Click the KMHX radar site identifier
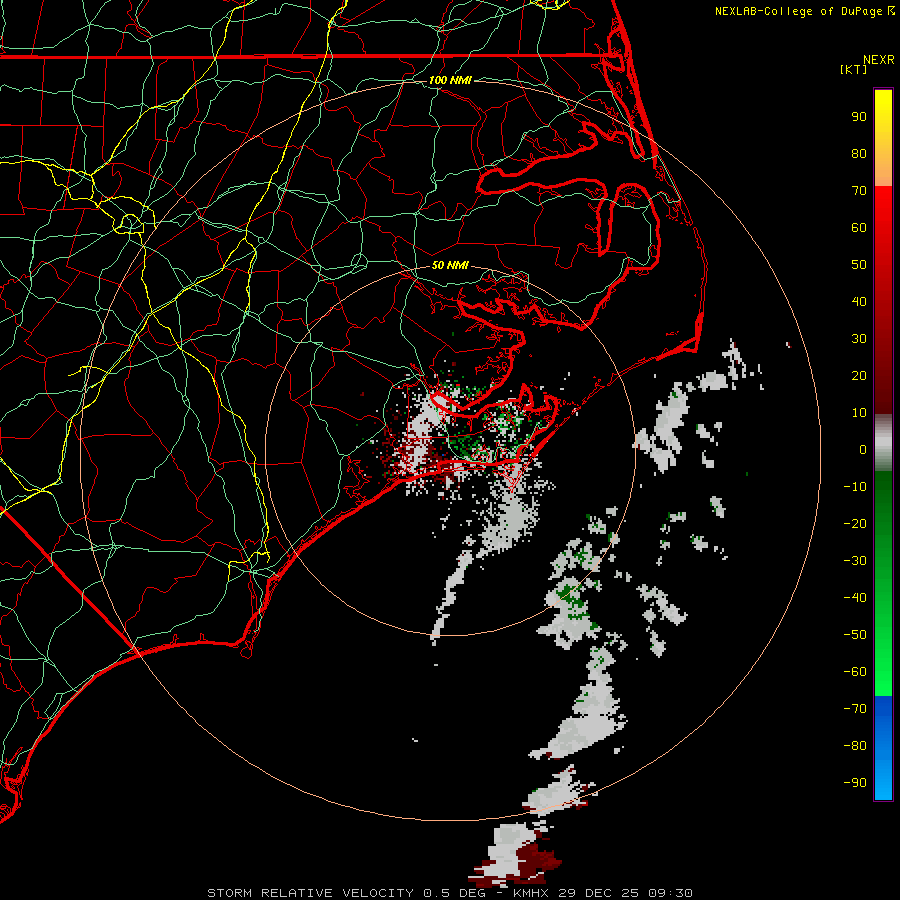The width and height of the screenshot is (900, 900). (x=530, y=893)
